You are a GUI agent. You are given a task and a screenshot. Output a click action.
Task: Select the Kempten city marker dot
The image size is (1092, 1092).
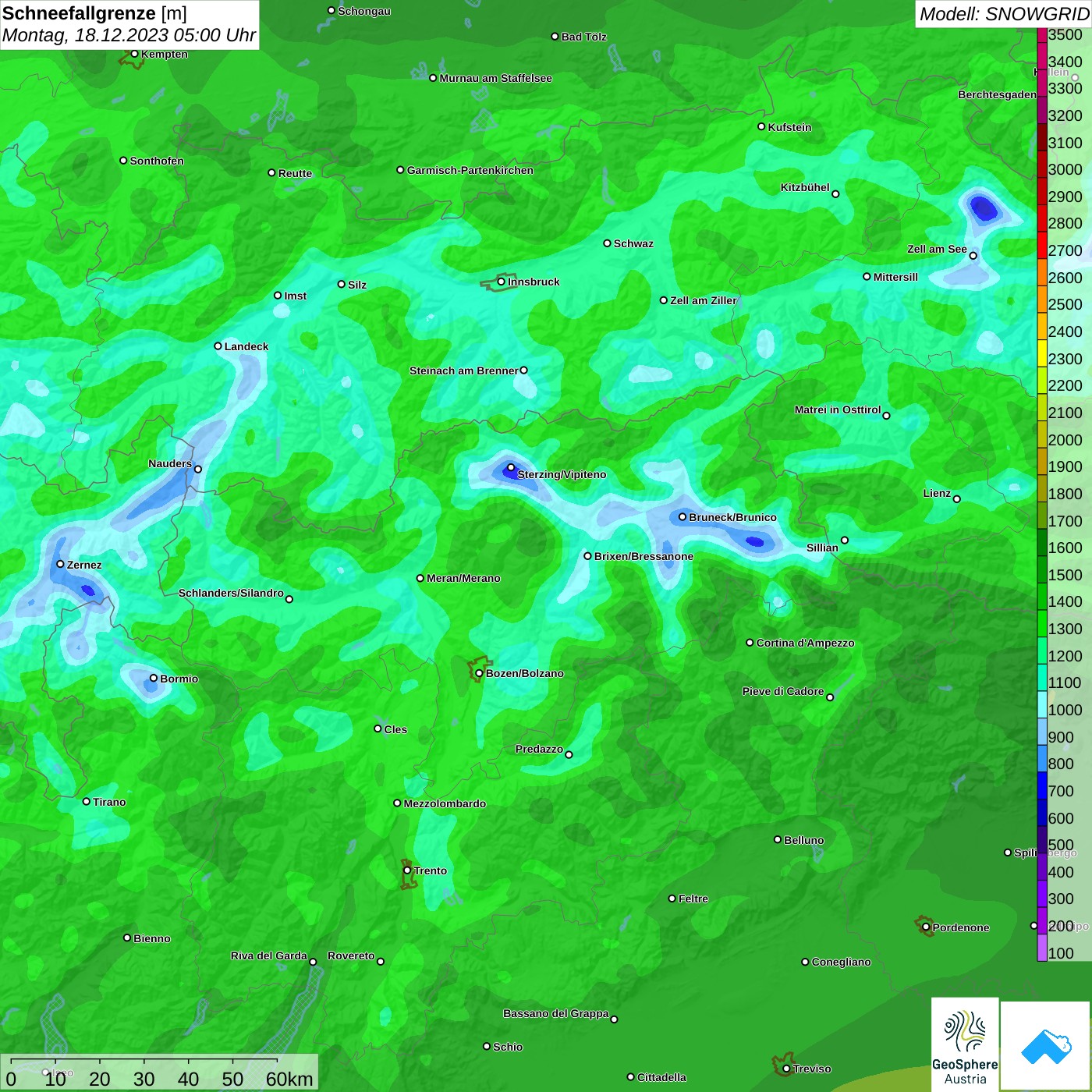click(x=134, y=54)
